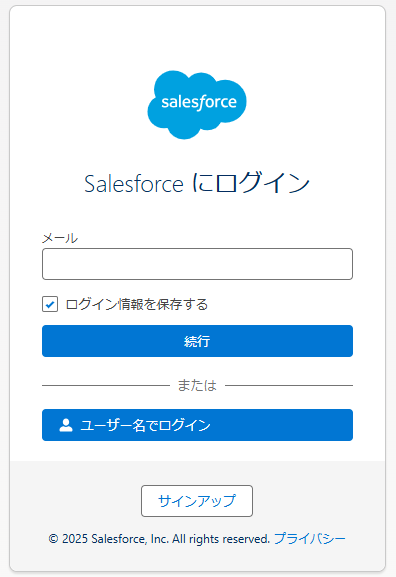
Task: Click the または divider text
Action: tap(197, 385)
